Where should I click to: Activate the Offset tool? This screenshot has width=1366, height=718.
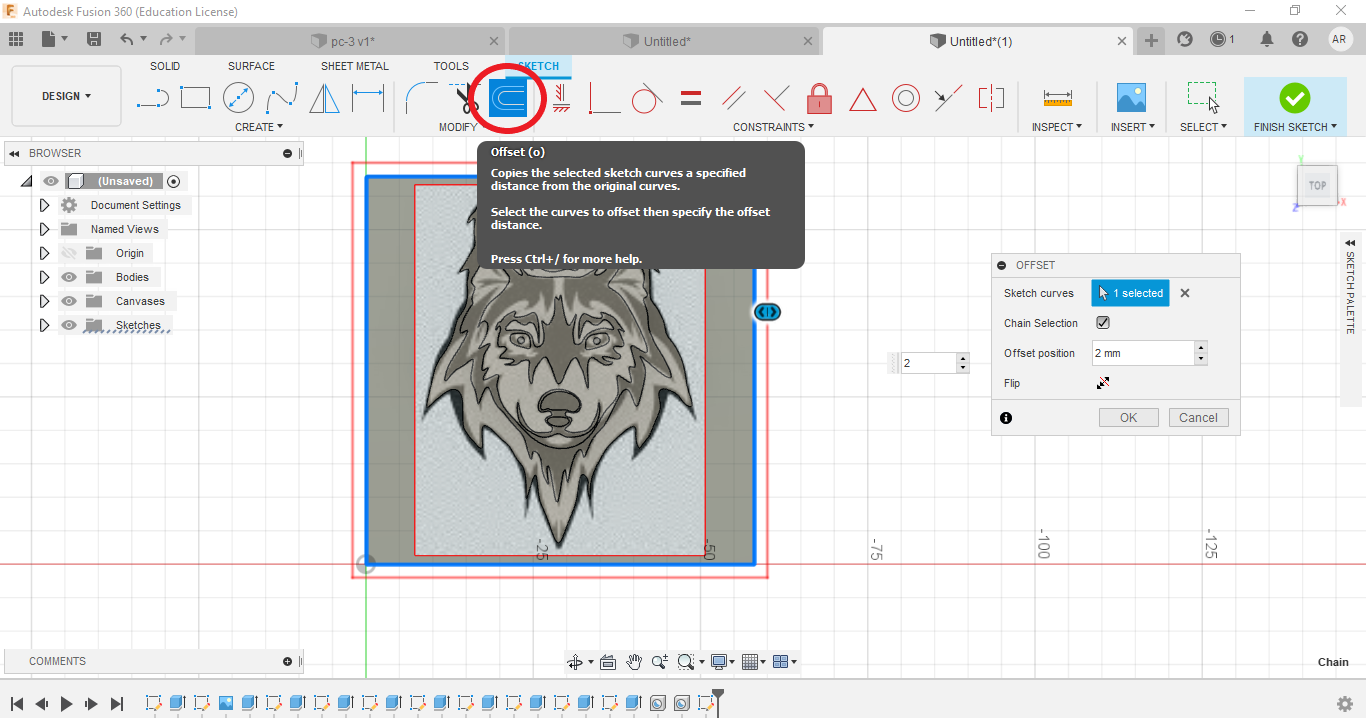(x=507, y=99)
